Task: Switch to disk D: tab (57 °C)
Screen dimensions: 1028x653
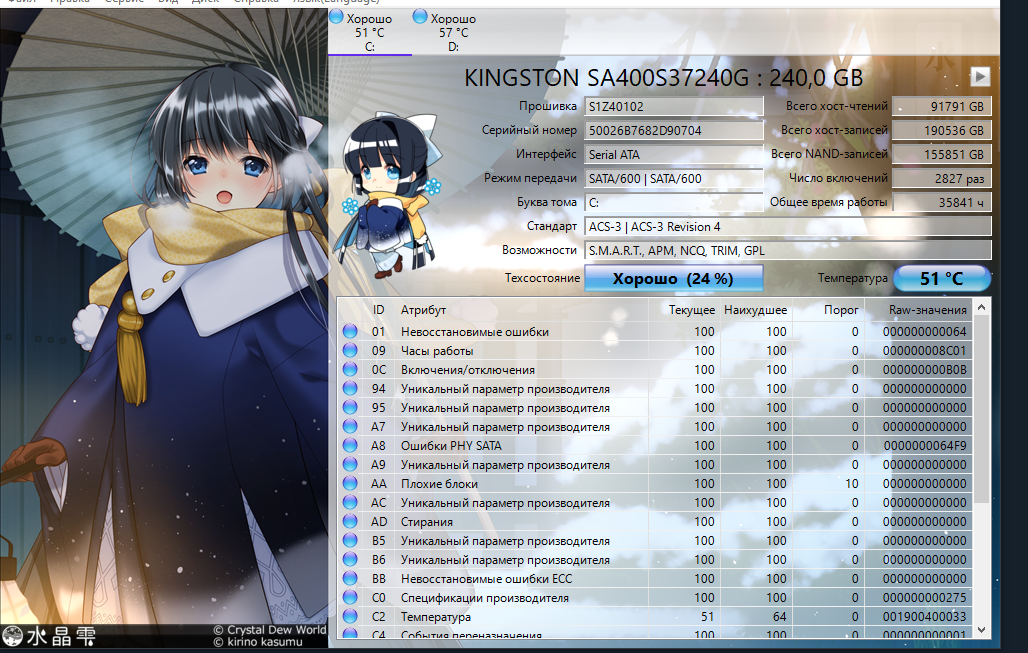Action: pyautogui.click(x=453, y=31)
